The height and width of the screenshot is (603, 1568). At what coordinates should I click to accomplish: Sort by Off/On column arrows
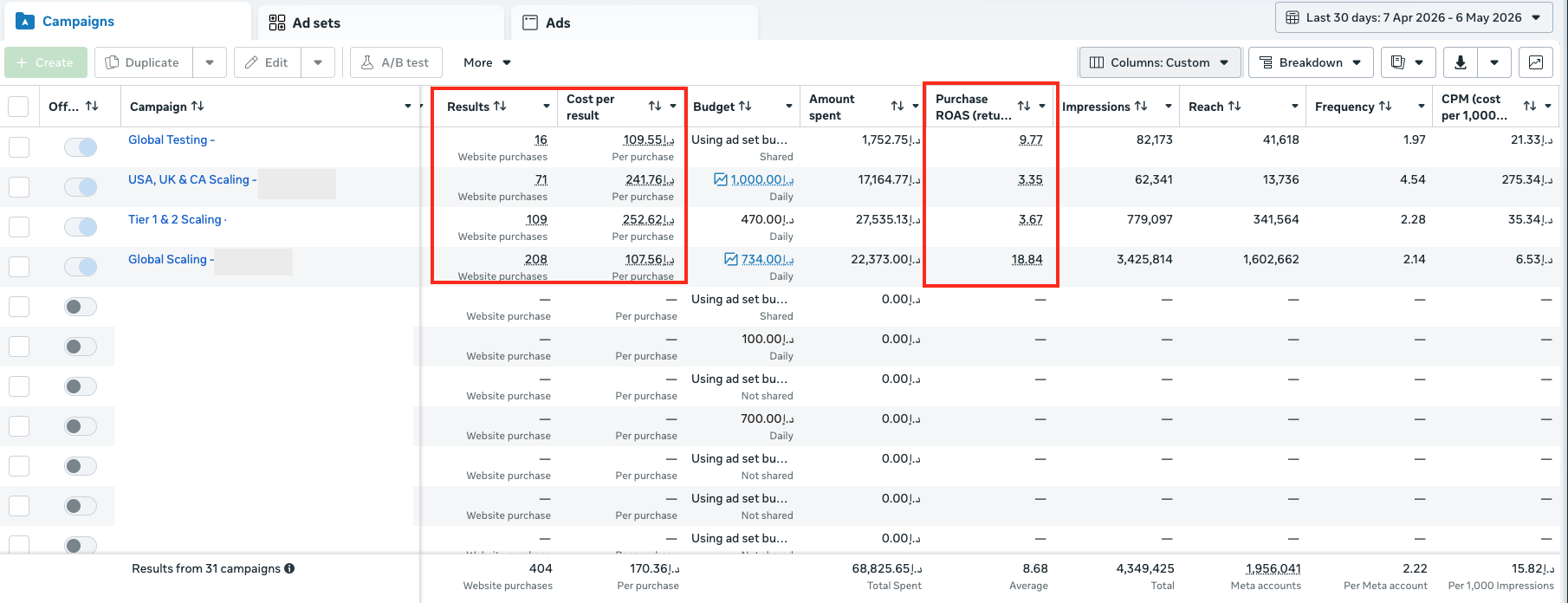coord(92,106)
